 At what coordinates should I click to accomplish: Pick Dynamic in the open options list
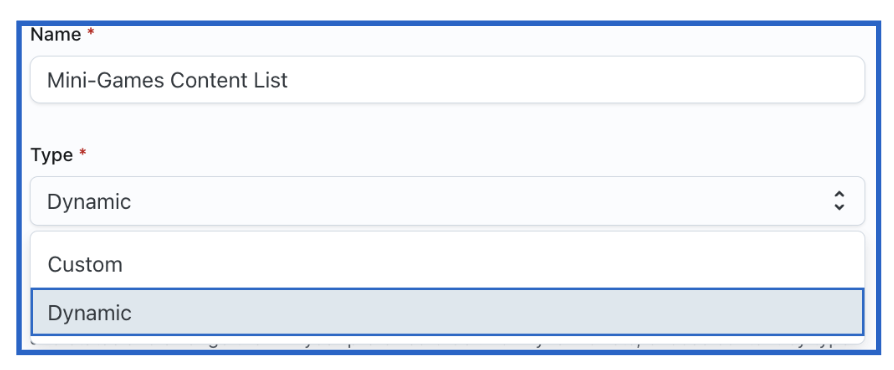point(447,312)
